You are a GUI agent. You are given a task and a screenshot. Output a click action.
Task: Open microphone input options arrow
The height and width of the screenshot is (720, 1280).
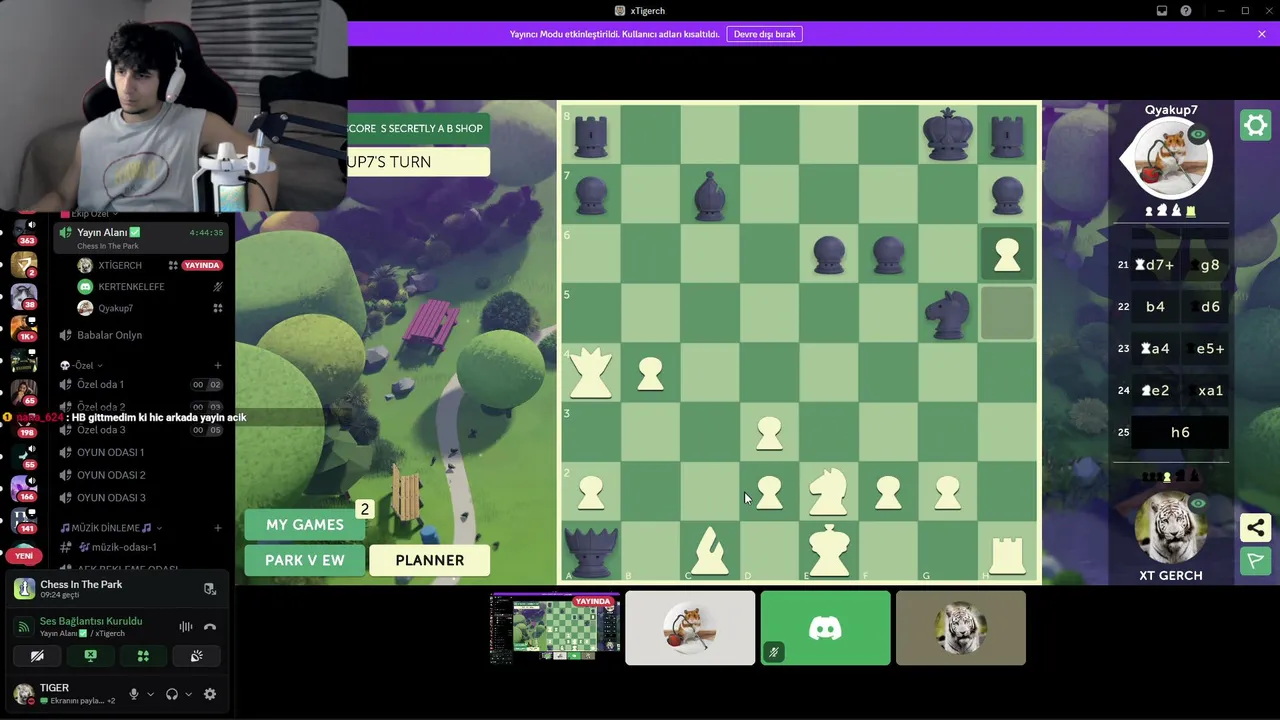click(151, 694)
